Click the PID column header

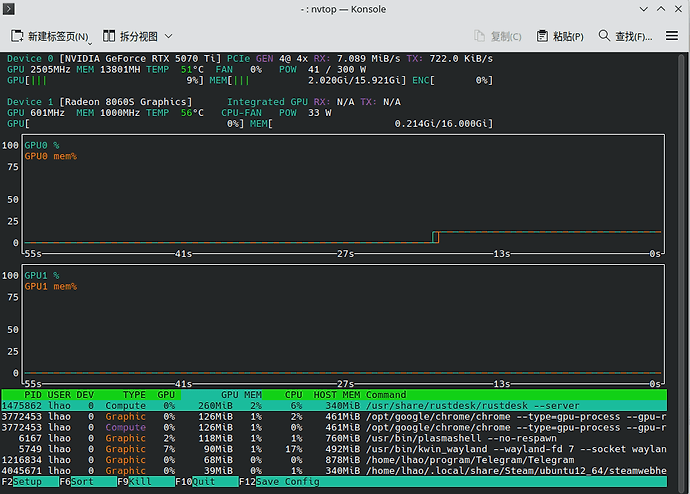pos(33,395)
